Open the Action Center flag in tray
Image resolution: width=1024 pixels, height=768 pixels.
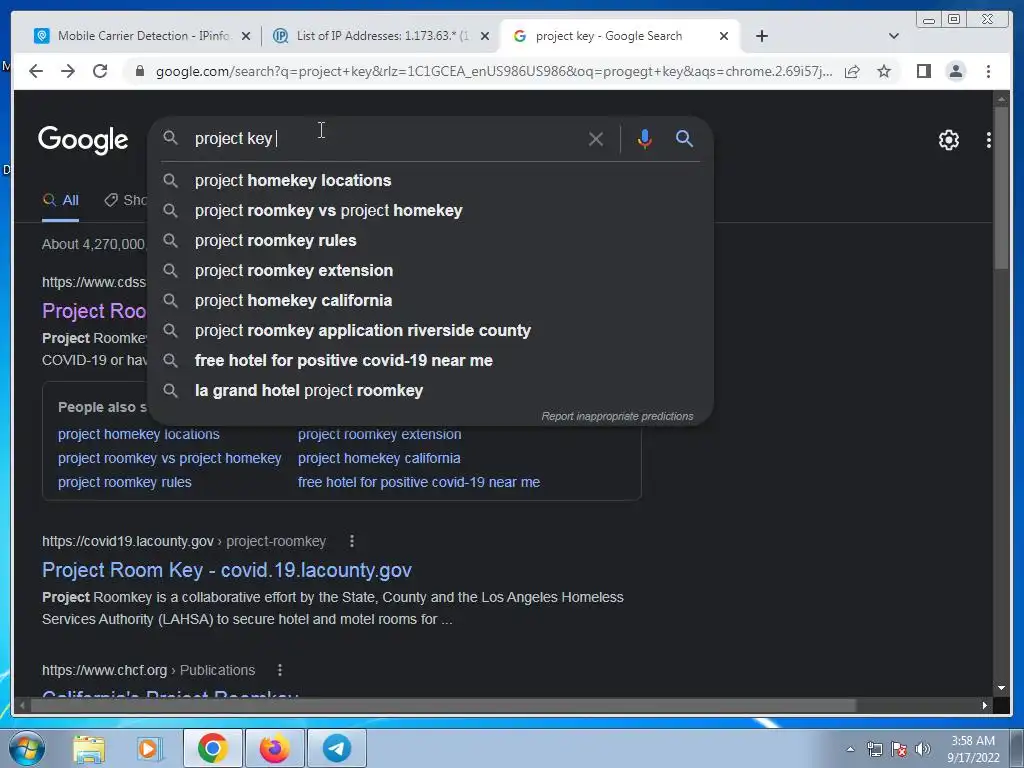click(x=899, y=749)
